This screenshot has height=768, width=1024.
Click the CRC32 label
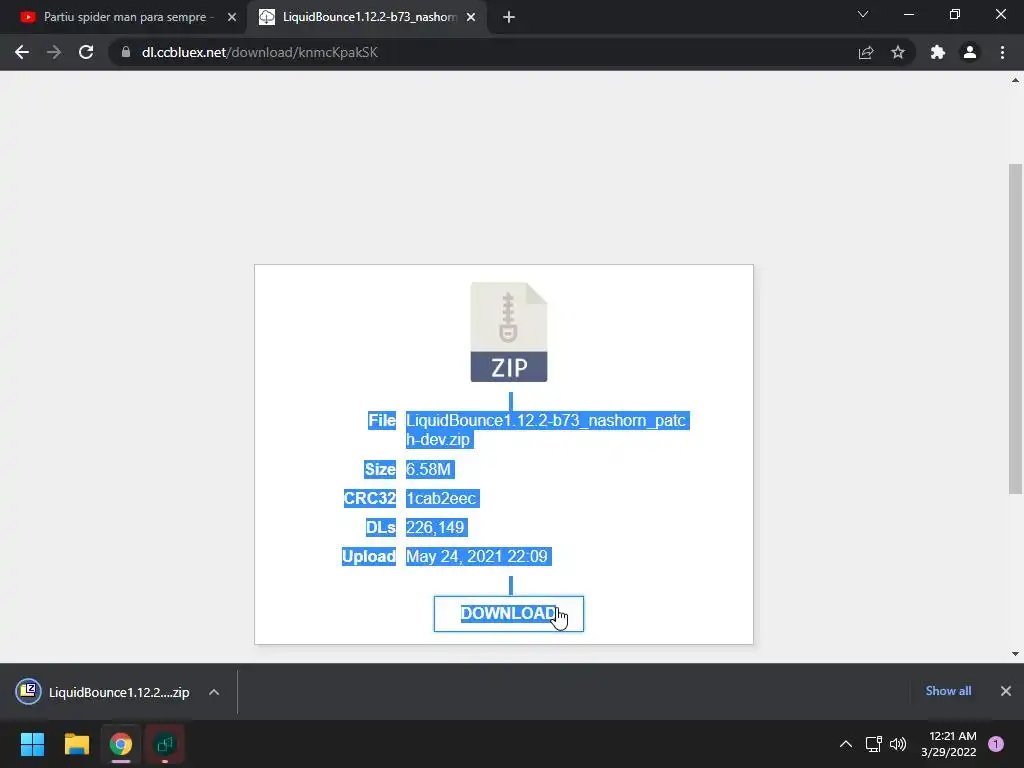[x=370, y=498]
